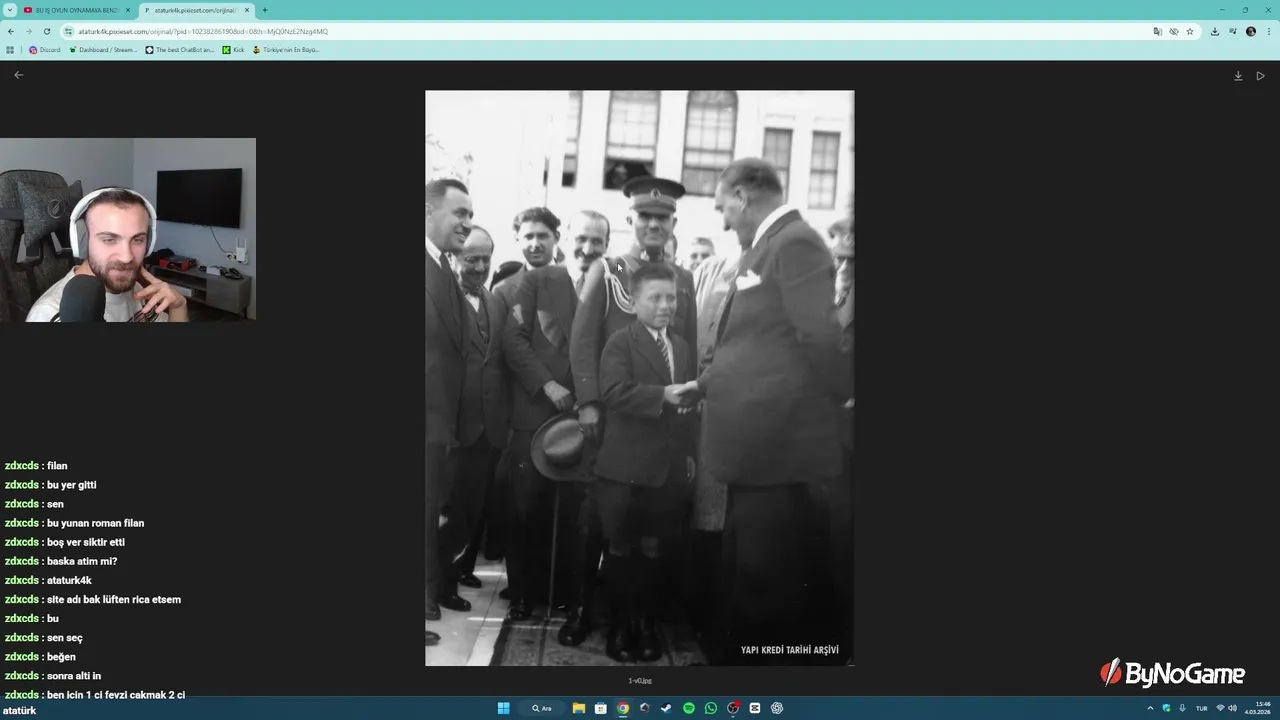This screenshot has height=720, width=1280.
Task: Click the Chrome icon in the taskbar
Action: [622, 708]
